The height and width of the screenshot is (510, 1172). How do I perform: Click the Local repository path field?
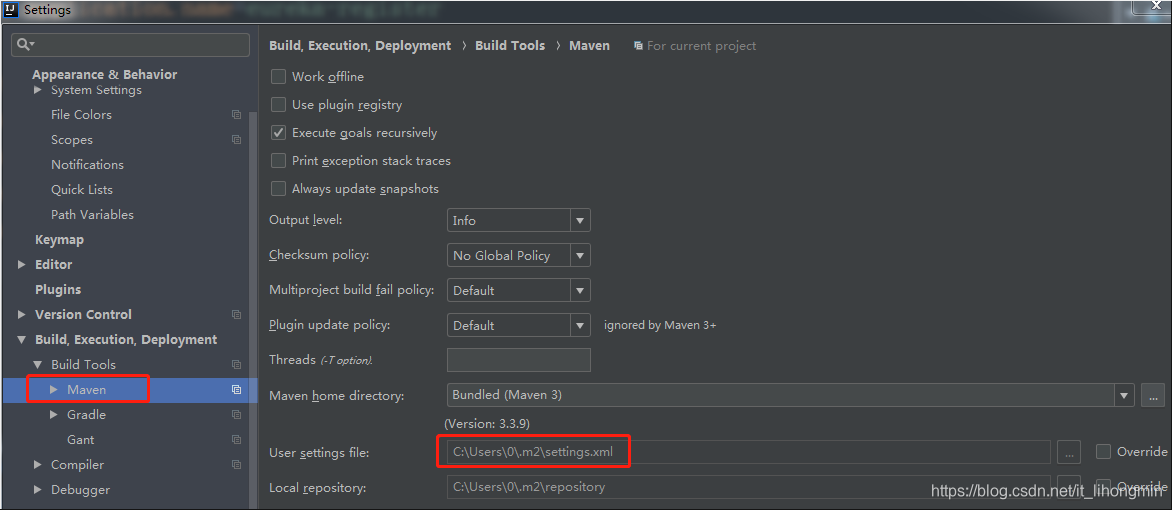(749, 487)
